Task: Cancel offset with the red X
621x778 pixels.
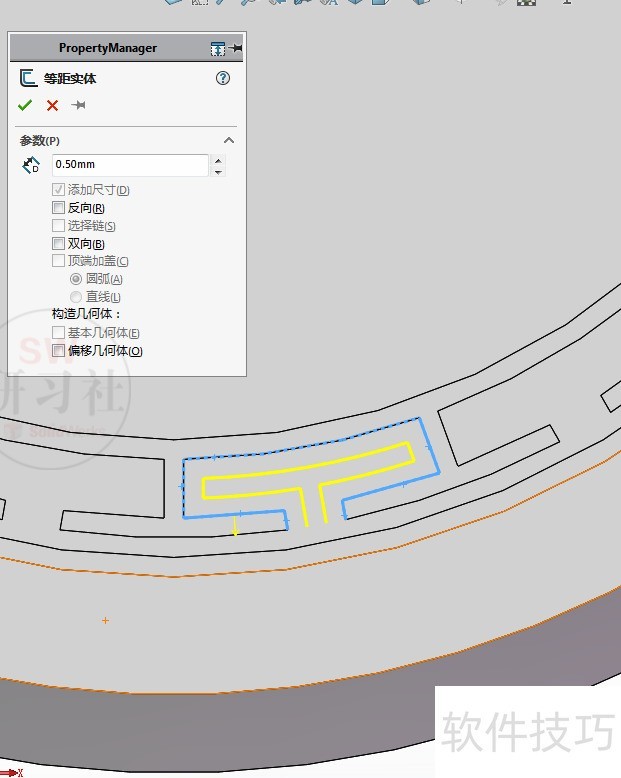Action: (x=52, y=105)
